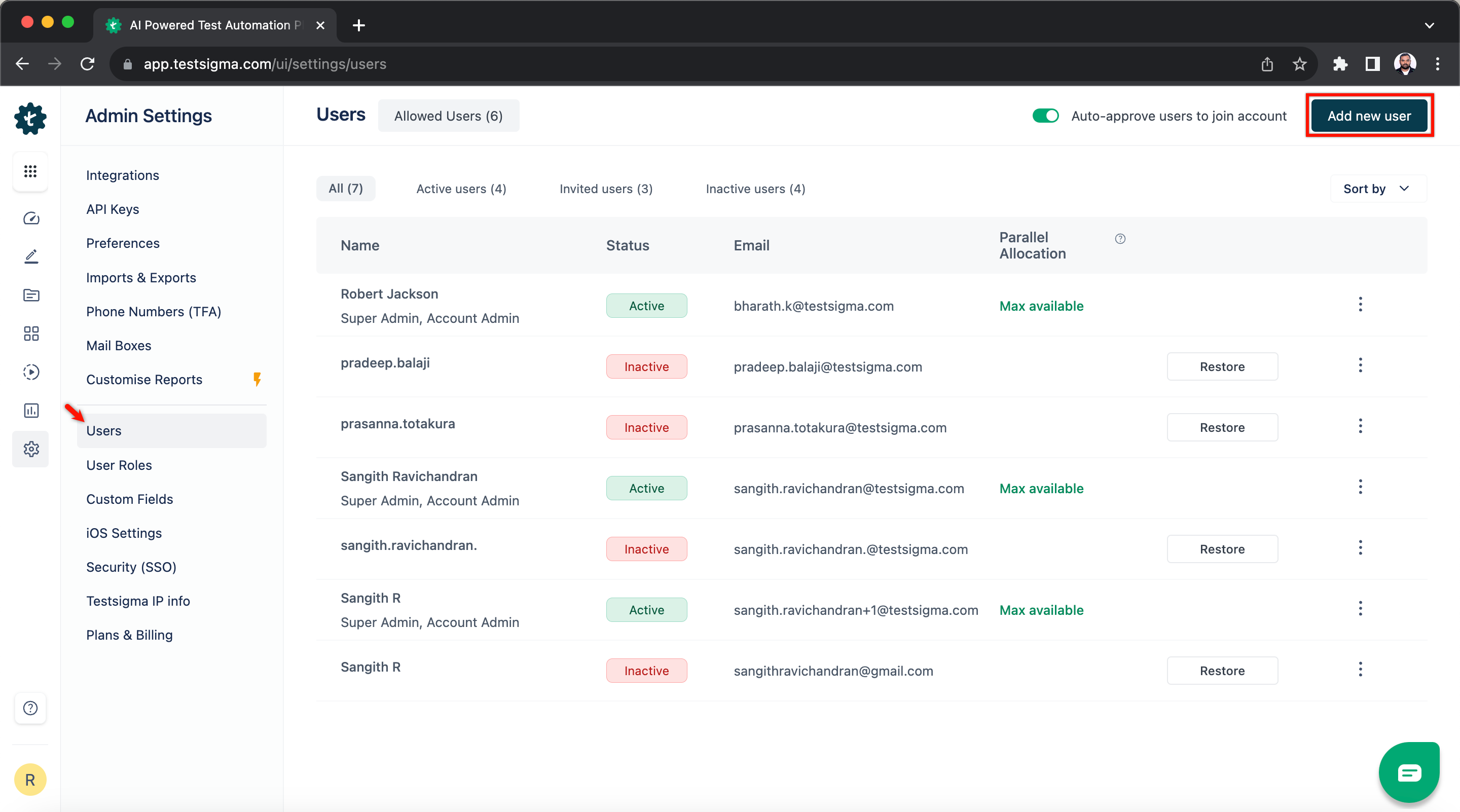Click Restore button for sangith.ravichandran.

point(1221,549)
